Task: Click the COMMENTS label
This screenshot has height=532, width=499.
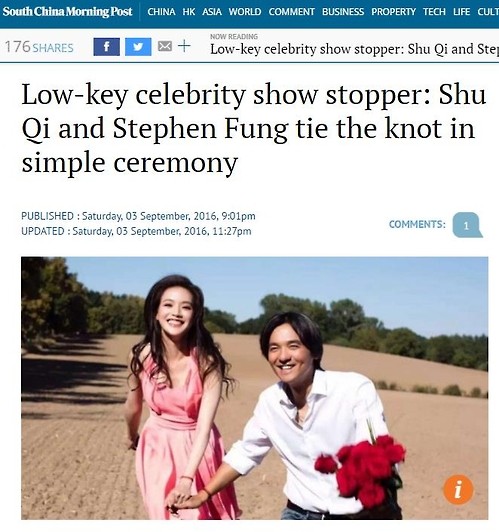Action: [x=417, y=224]
